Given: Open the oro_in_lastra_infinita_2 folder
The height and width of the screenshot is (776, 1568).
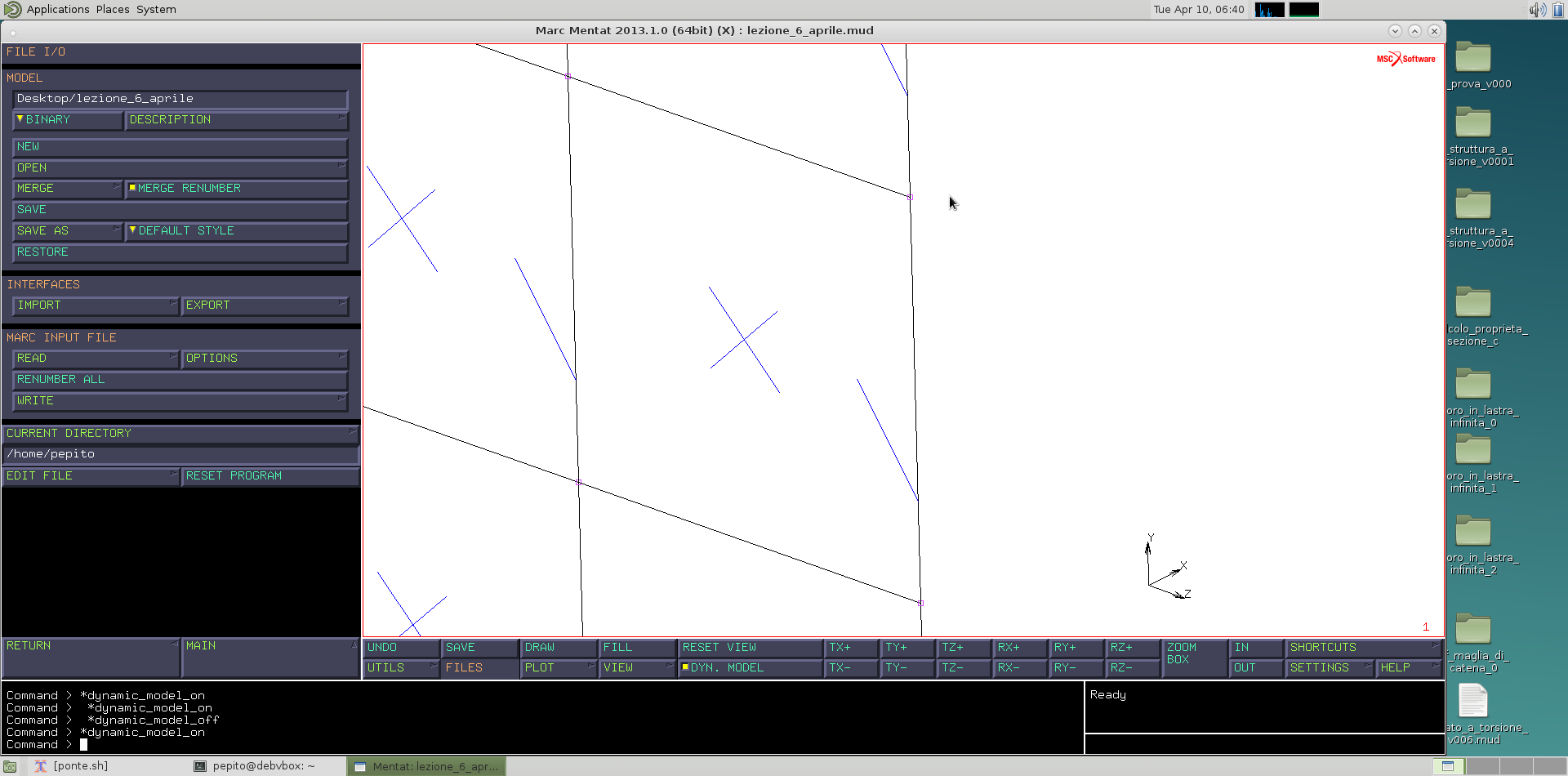Looking at the screenshot, I should pyautogui.click(x=1473, y=531).
